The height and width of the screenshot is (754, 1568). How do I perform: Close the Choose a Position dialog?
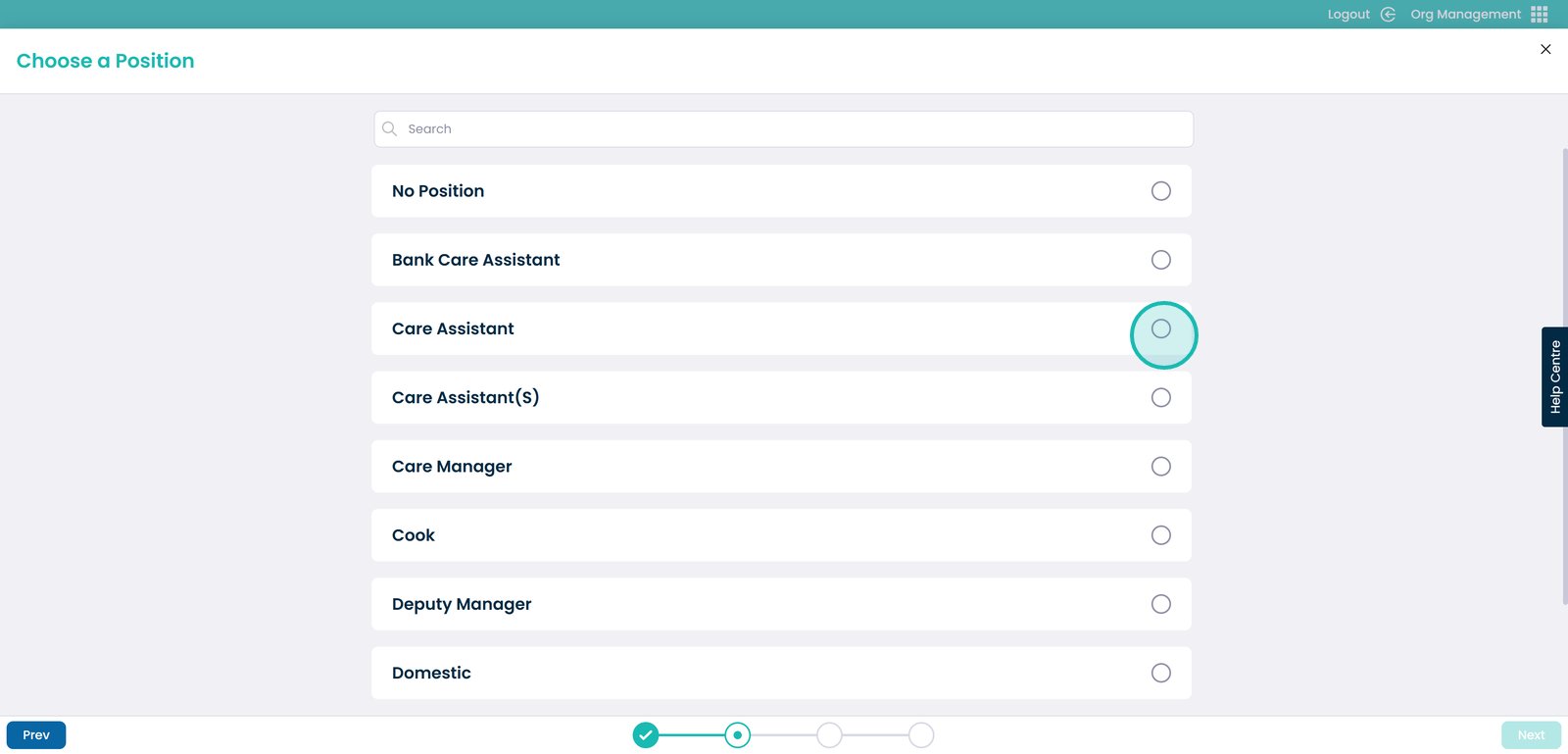[x=1545, y=49]
